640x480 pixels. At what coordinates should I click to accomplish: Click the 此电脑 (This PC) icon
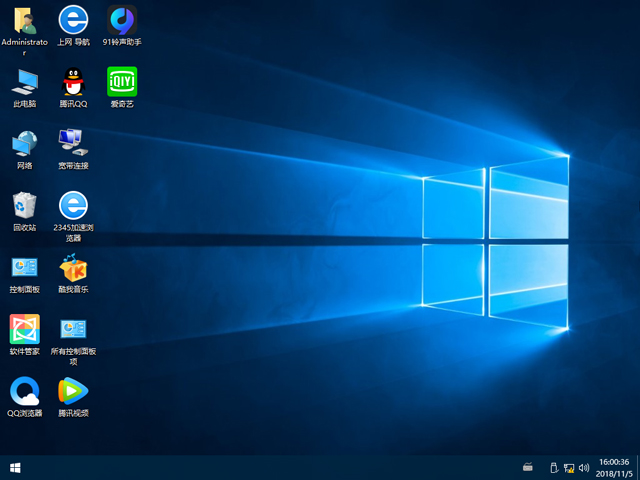click(x=24, y=82)
